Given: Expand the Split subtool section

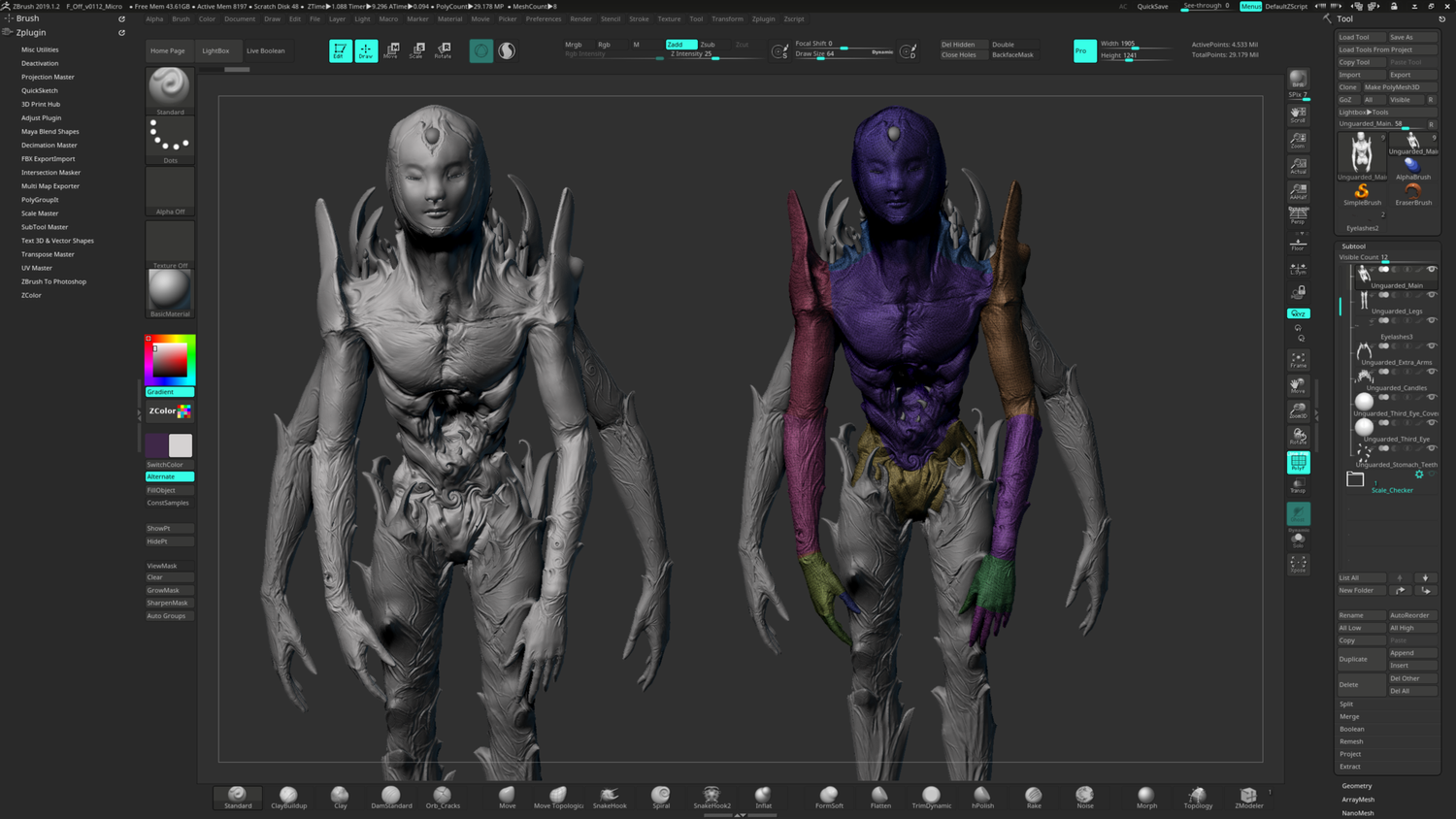Looking at the screenshot, I should (x=1346, y=704).
